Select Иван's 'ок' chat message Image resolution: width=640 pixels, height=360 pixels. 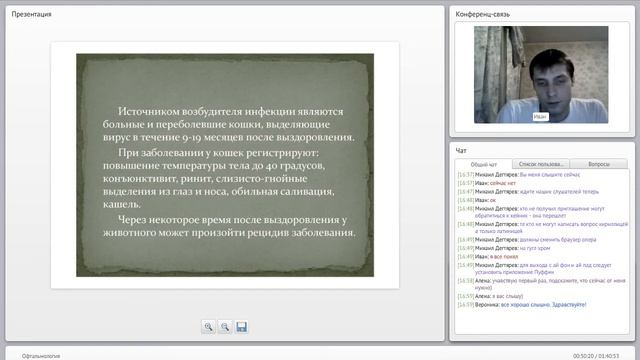coord(477,200)
